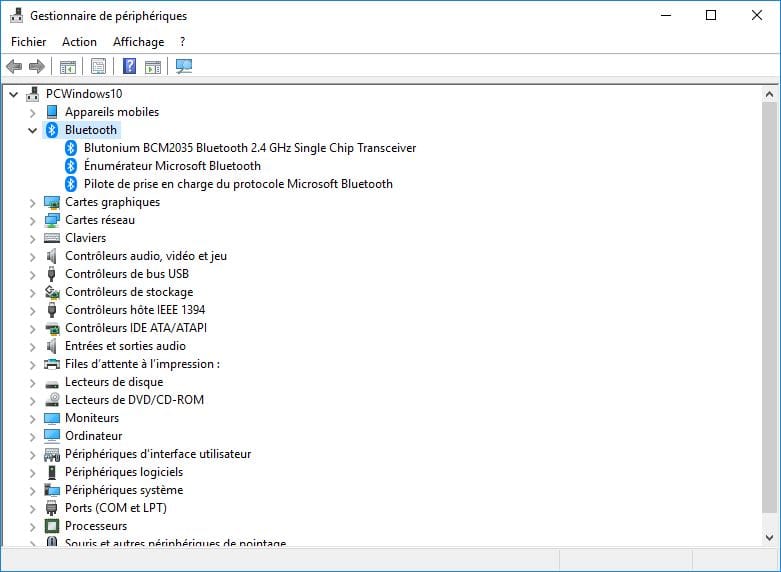Click the Blutonium BCM2035 Bluetooth icon

71,148
